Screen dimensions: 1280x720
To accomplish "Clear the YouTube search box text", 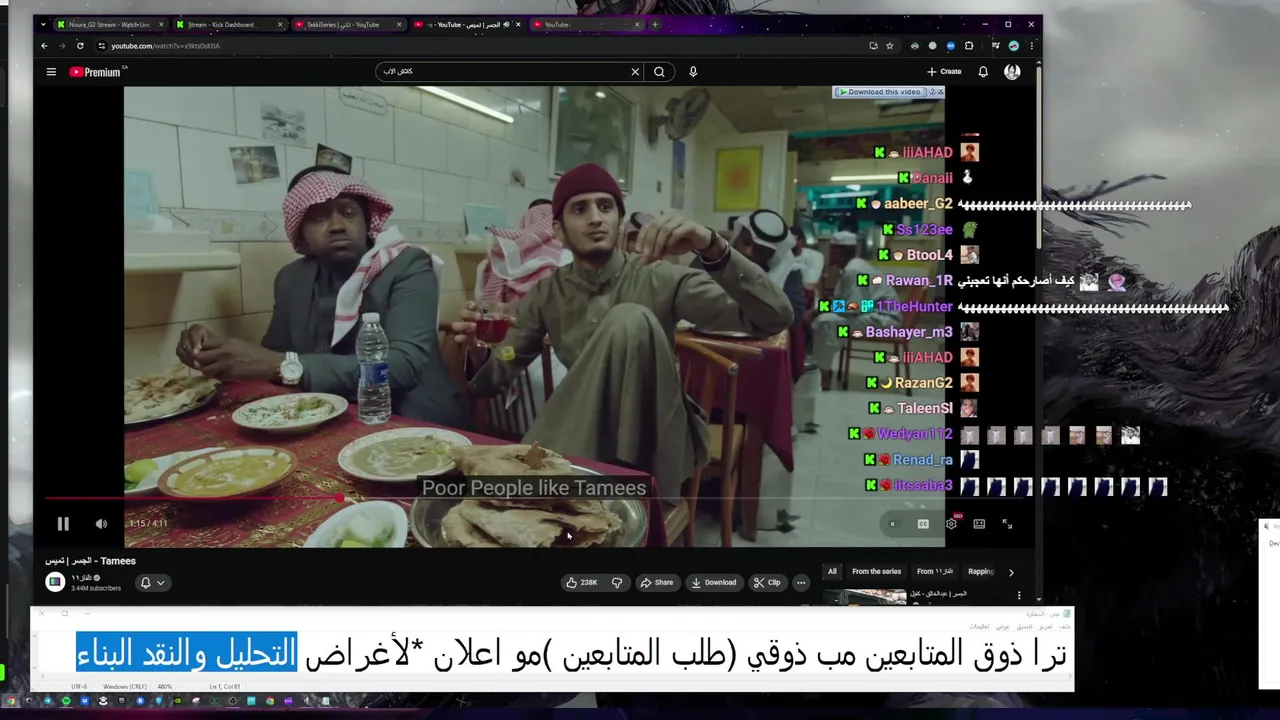I will [x=635, y=72].
